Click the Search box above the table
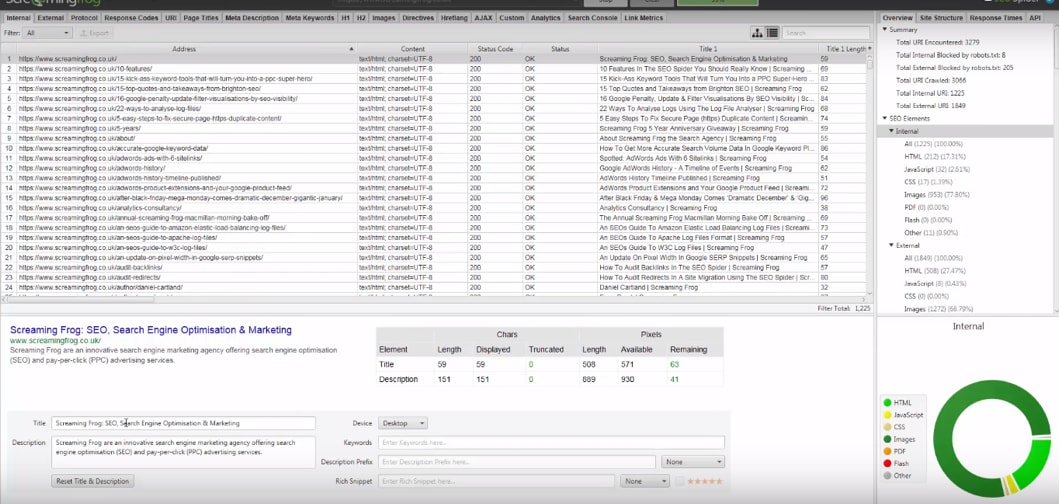Viewport: 1059px width, 504px height. pos(825,32)
